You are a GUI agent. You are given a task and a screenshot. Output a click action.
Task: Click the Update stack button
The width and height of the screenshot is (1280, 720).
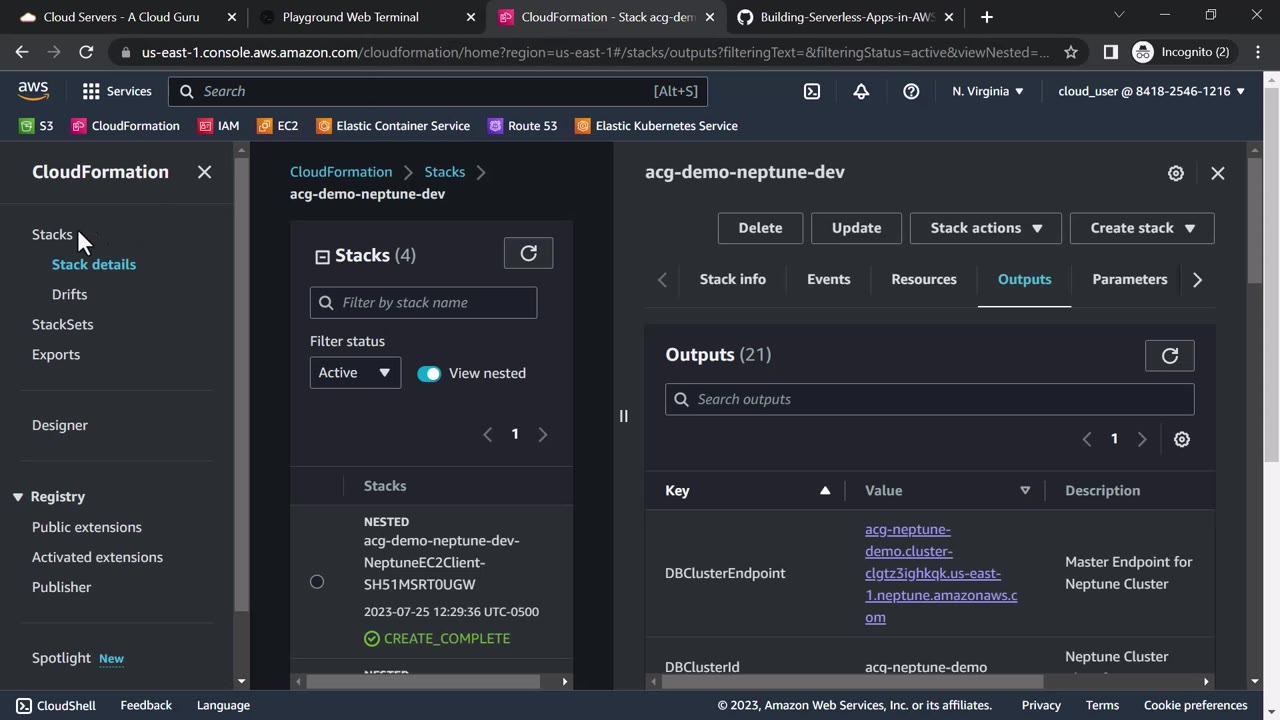857,228
